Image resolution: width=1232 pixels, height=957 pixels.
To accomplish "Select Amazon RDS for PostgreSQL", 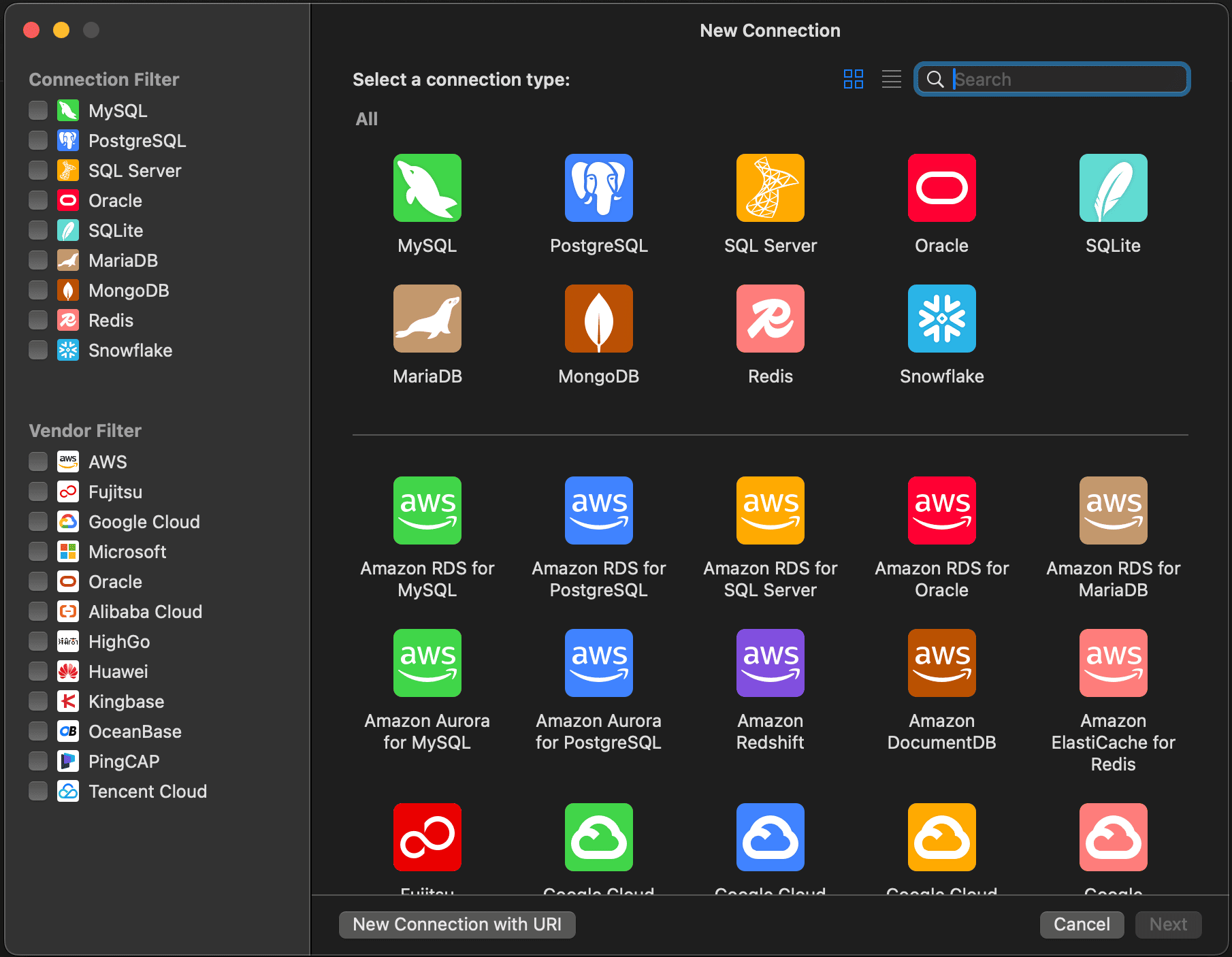I will tap(599, 510).
